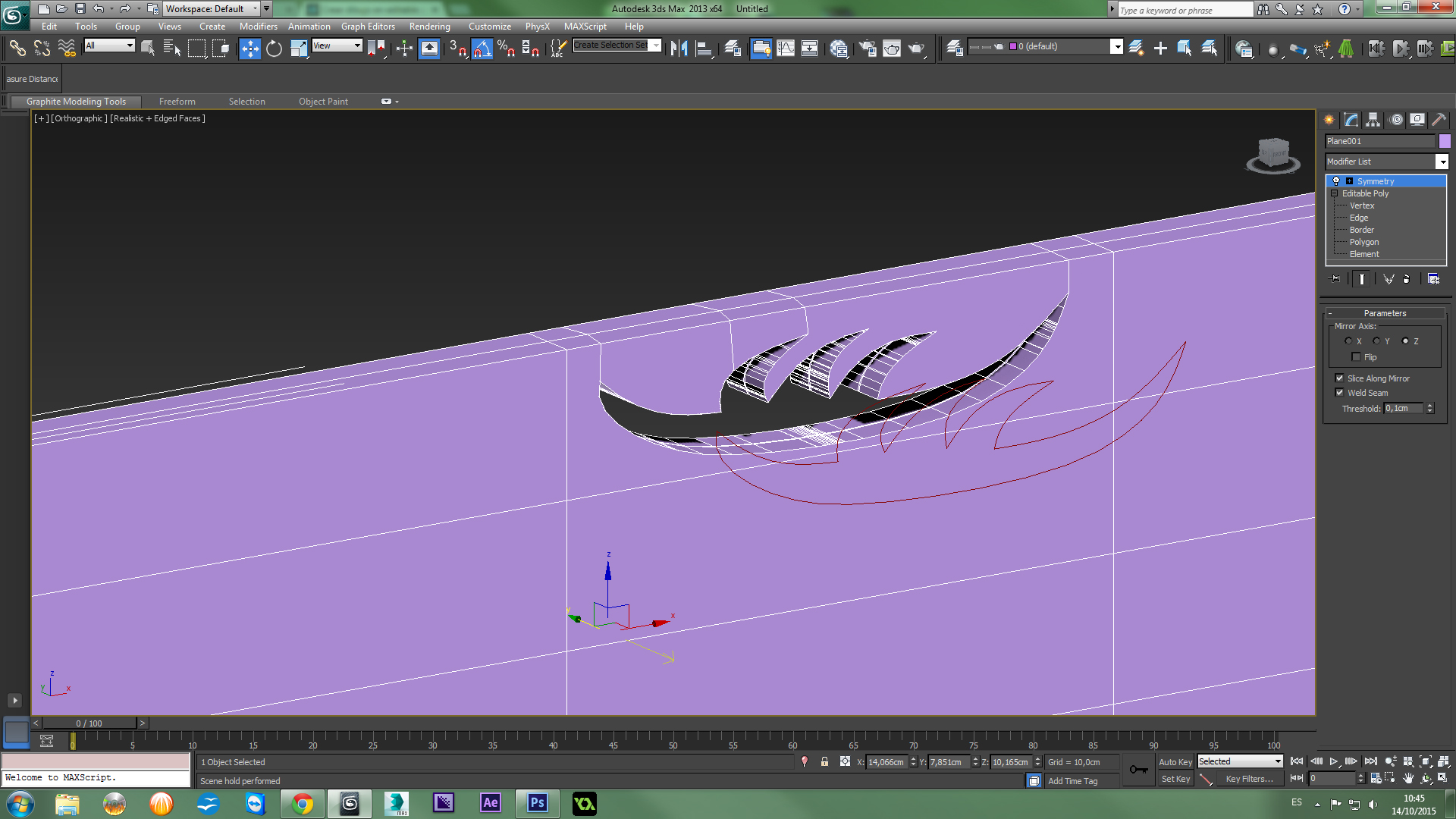Switch to the Freeform ribbon tab
Image resolution: width=1456 pixels, height=819 pixels.
click(x=177, y=102)
